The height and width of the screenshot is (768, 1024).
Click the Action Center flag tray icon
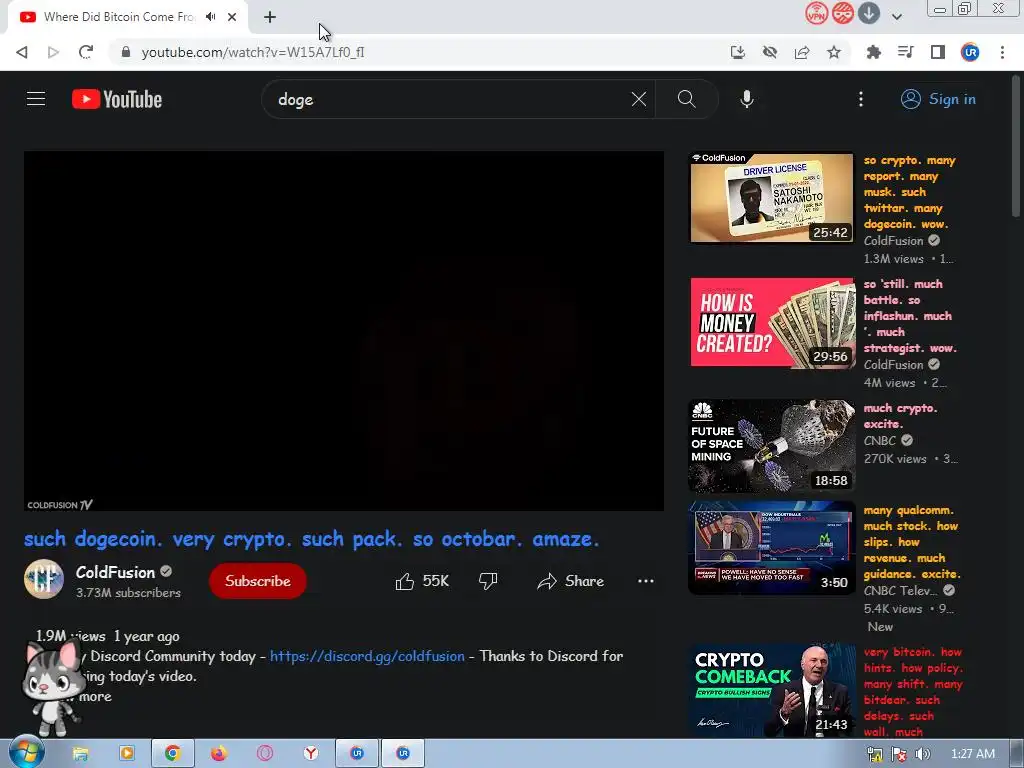click(x=899, y=754)
